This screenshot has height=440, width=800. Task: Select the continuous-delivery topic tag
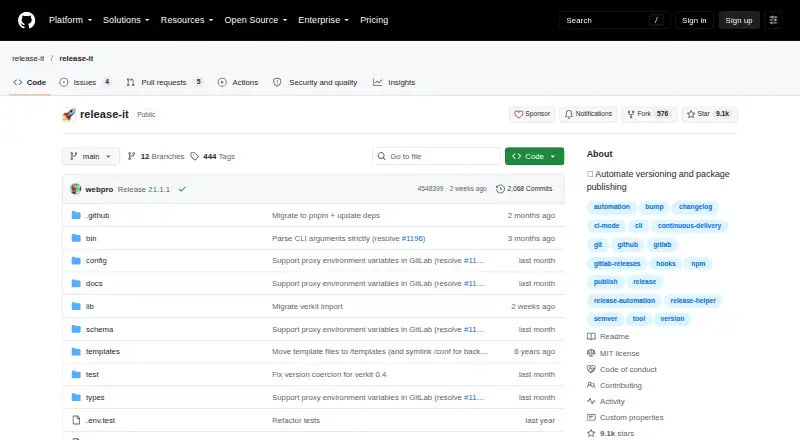[689, 226]
